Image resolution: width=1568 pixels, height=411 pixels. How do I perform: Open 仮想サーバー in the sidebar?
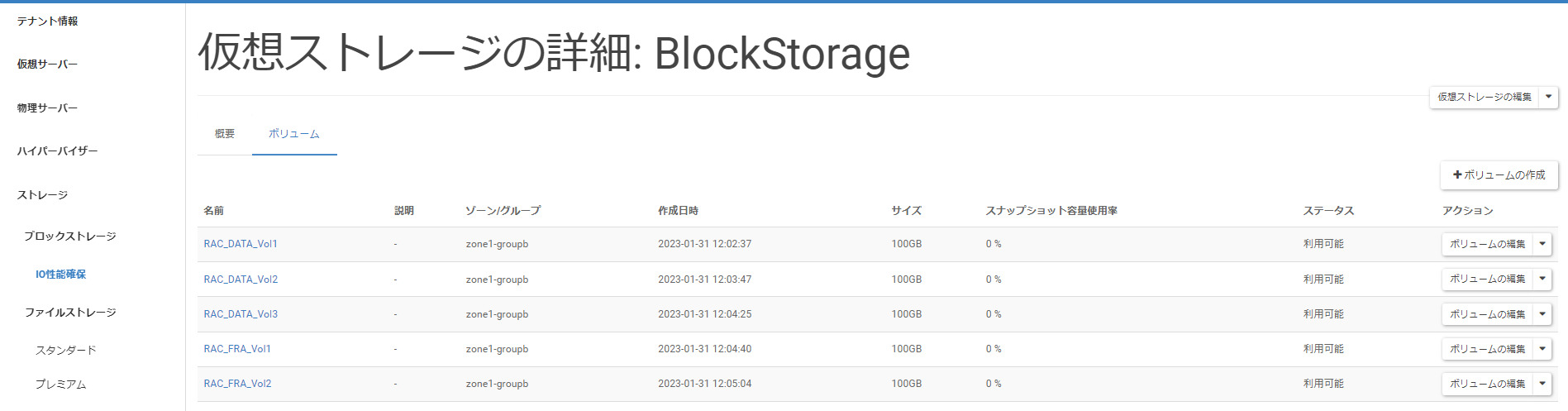(x=47, y=65)
